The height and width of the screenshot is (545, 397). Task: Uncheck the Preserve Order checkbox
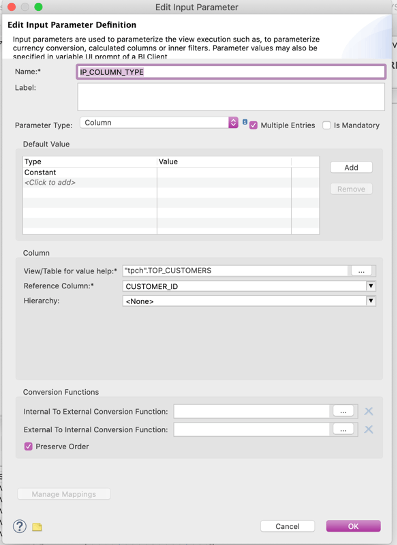pos(29,446)
